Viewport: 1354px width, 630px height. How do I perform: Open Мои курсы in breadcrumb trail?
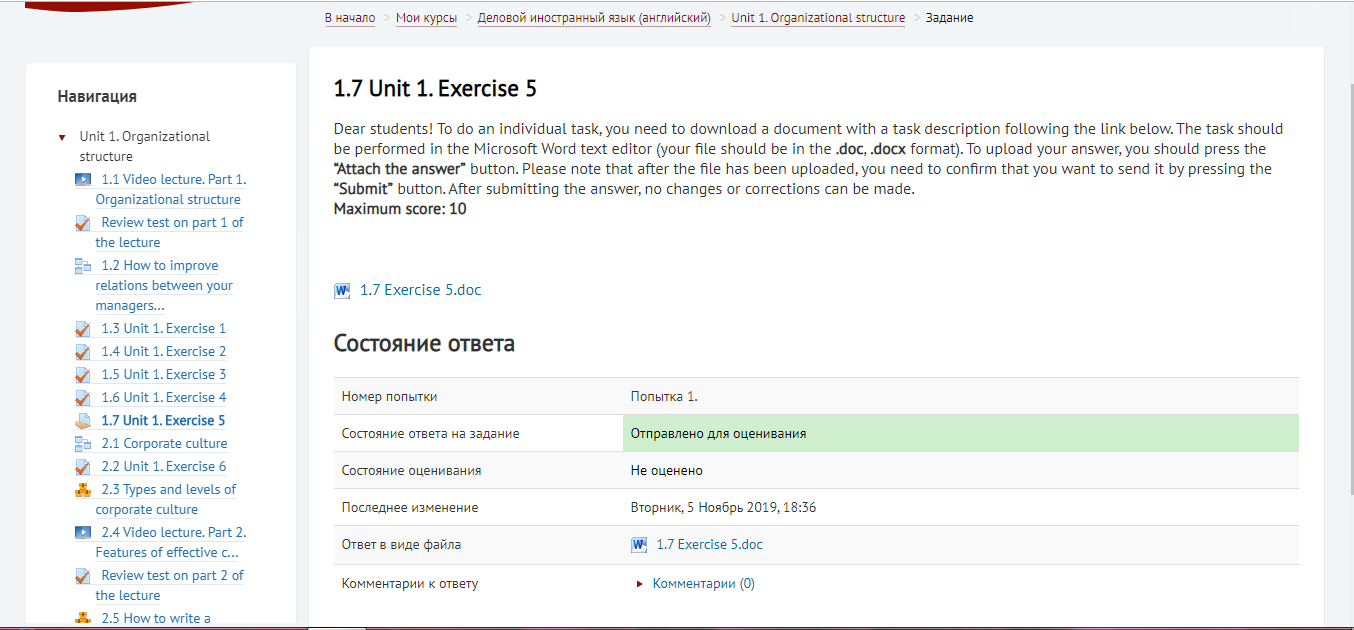point(426,18)
